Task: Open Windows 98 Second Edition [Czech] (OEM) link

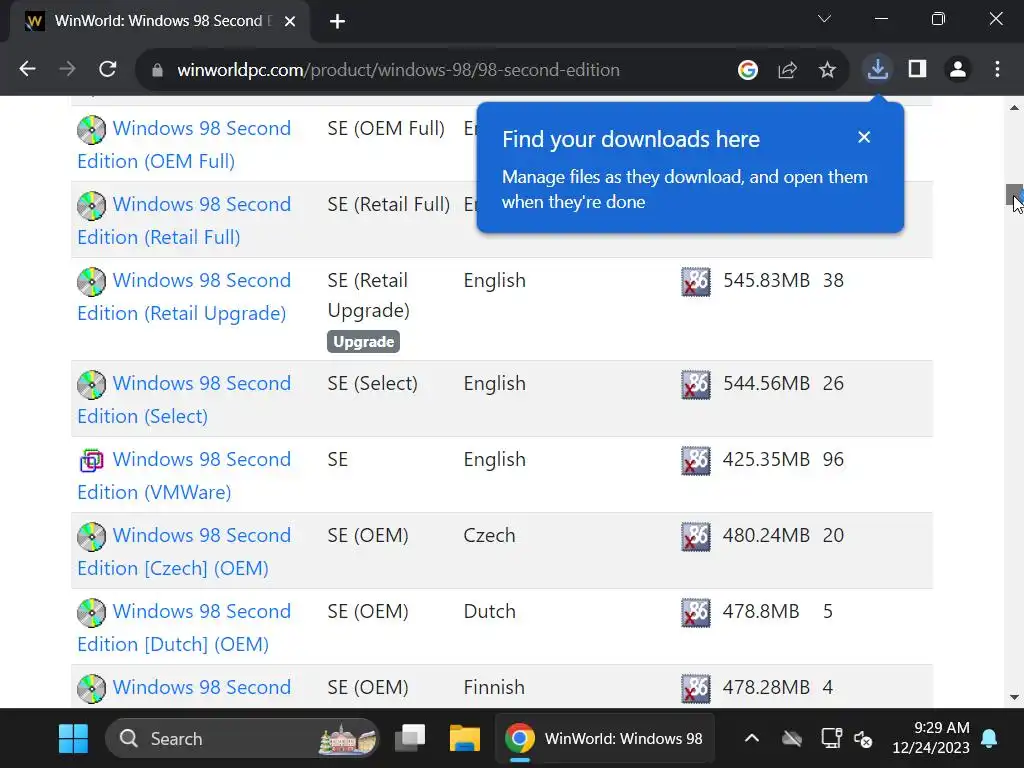Action: [x=184, y=551]
